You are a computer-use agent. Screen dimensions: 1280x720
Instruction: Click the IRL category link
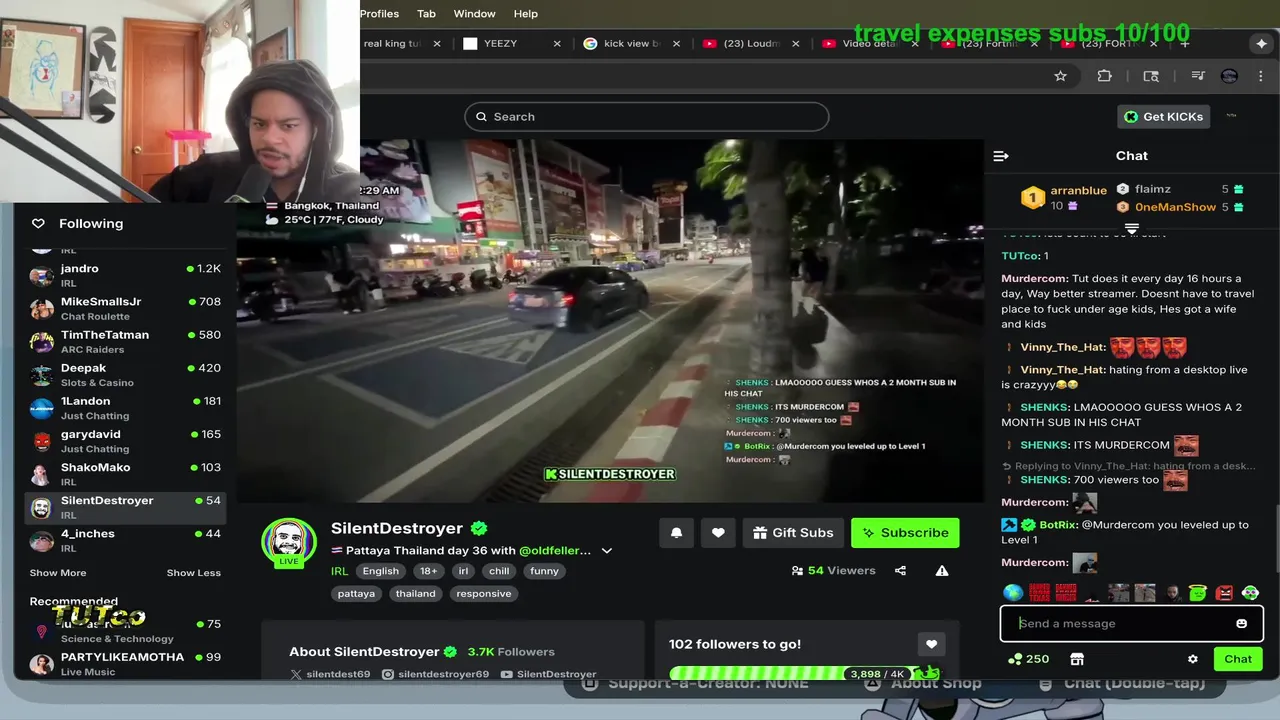pyautogui.click(x=340, y=571)
